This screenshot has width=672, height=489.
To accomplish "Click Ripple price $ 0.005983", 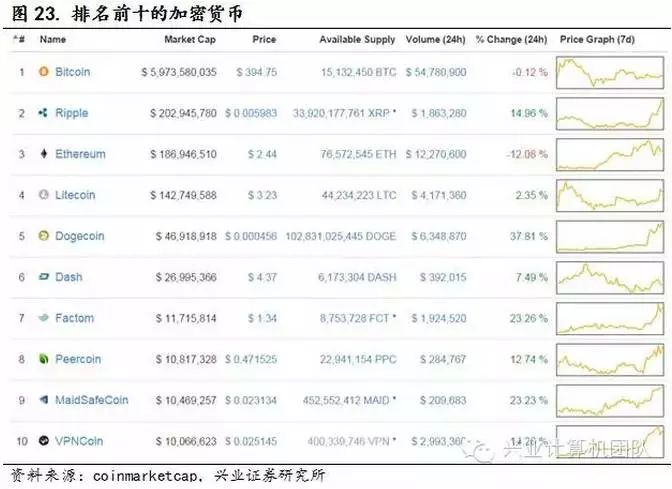I will tap(251, 113).
